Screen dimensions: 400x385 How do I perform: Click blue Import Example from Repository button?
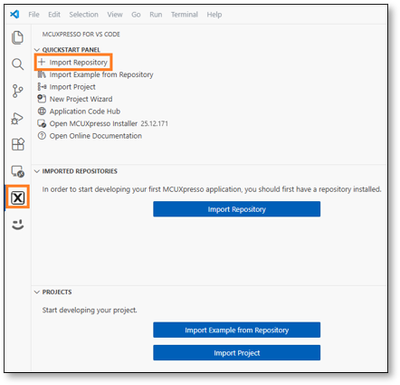237,330
